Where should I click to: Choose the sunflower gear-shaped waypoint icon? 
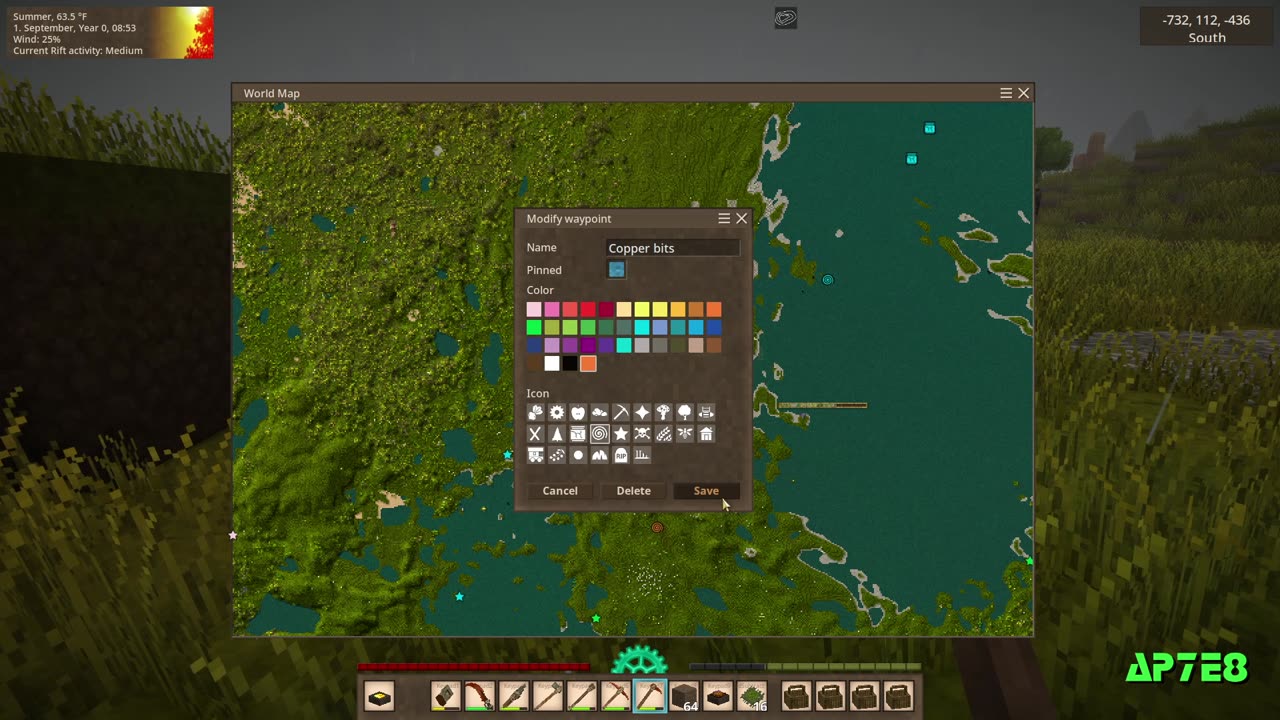click(557, 412)
